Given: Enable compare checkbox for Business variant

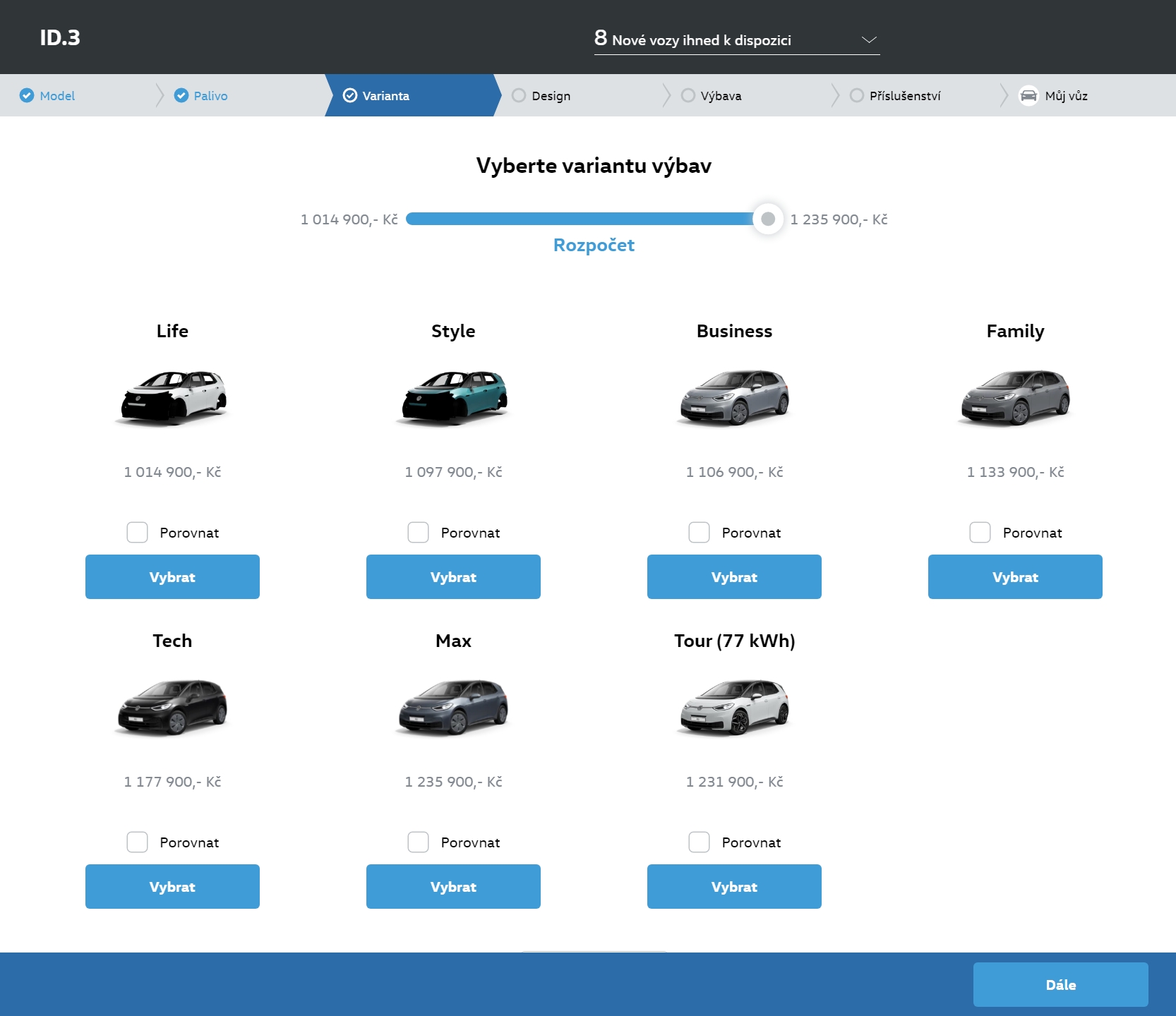Looking at the screenshot, I should point(699,532).
